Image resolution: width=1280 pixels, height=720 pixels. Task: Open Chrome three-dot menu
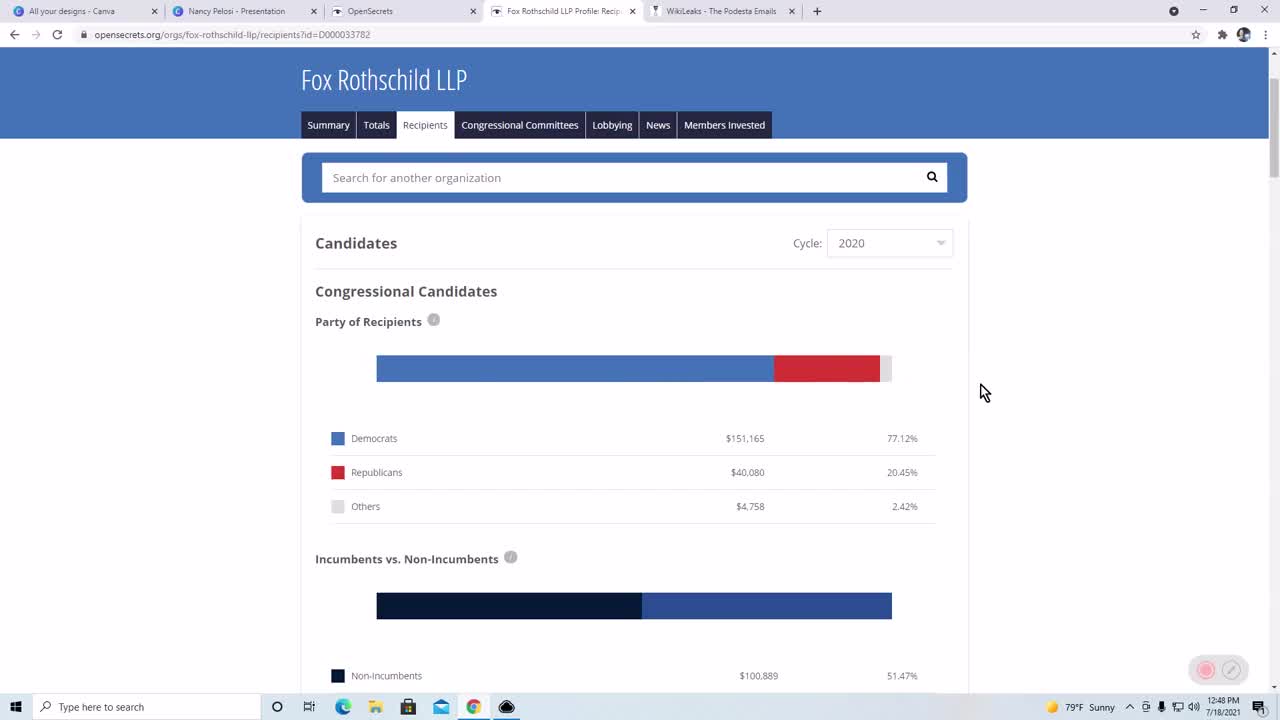[1265, 34]
